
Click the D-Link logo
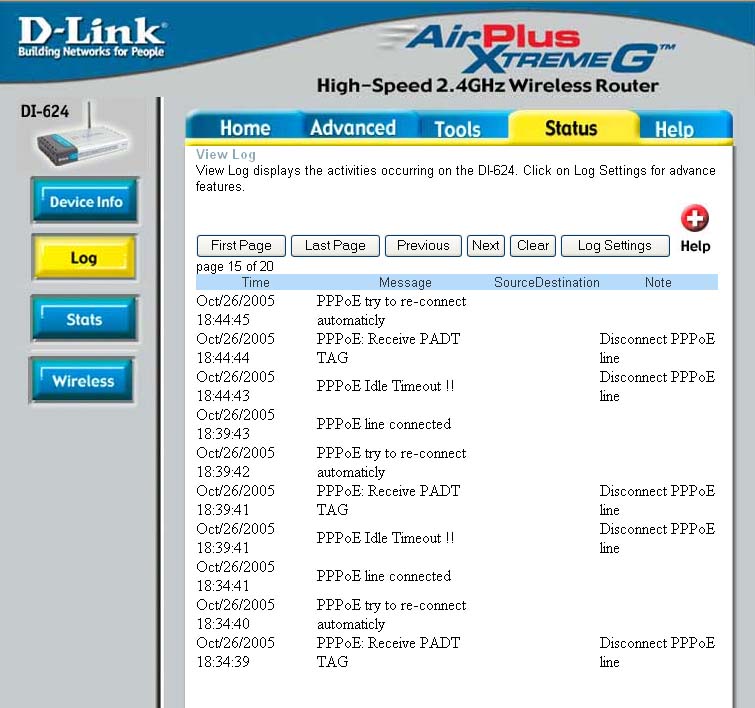[x=91, y=37]
